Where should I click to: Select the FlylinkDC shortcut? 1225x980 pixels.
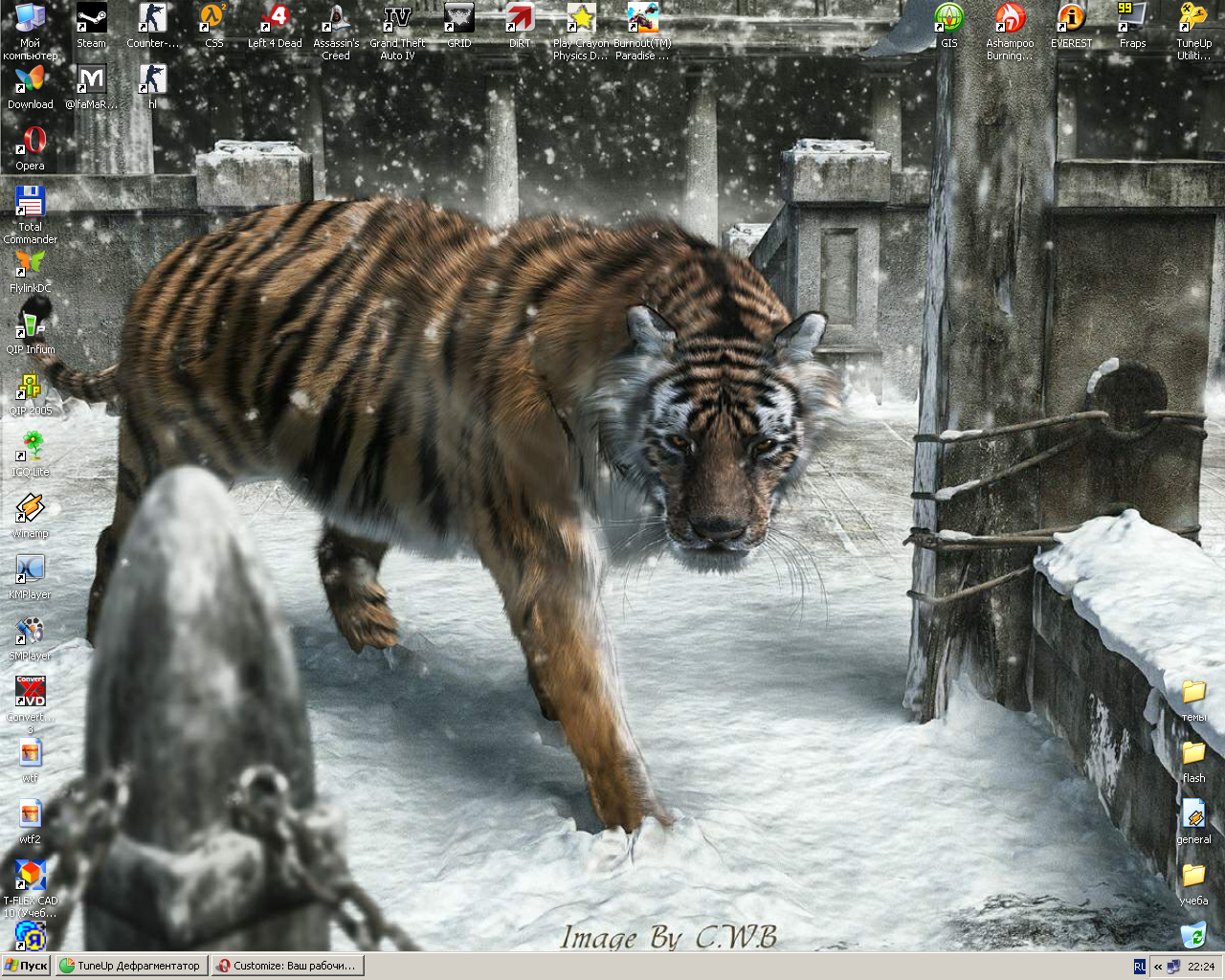pos(30,271)
